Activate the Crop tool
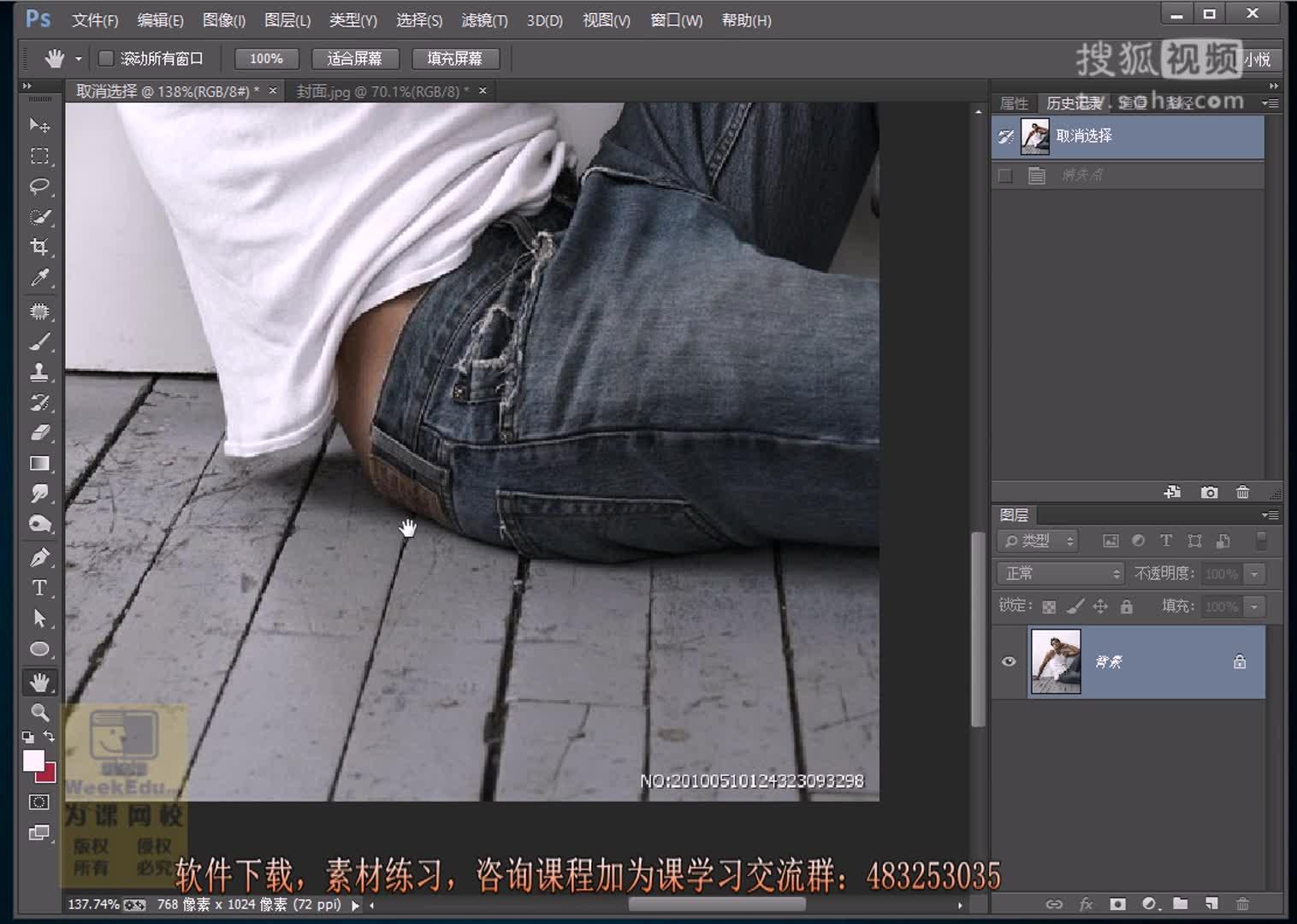This screenshot has height=924, width=1297. click(39, 246)
